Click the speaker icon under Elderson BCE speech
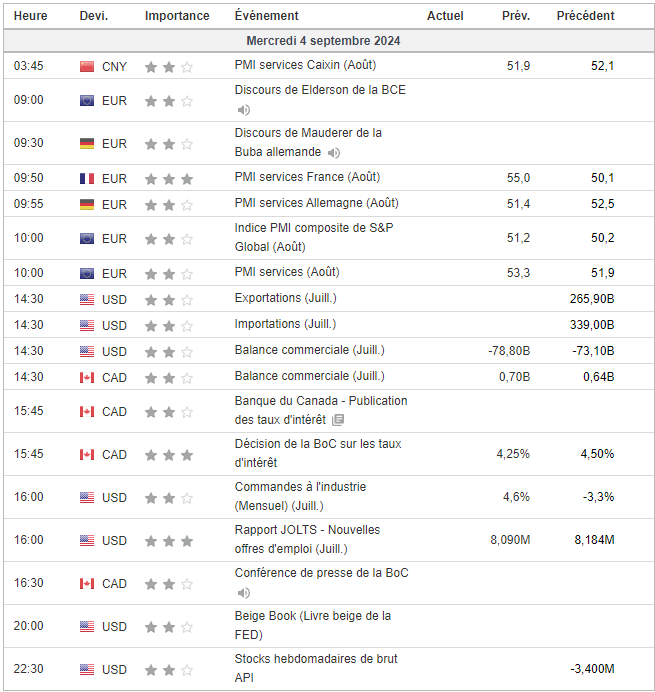The height and width of the screenshot is (692, 655). click(244, 109)
